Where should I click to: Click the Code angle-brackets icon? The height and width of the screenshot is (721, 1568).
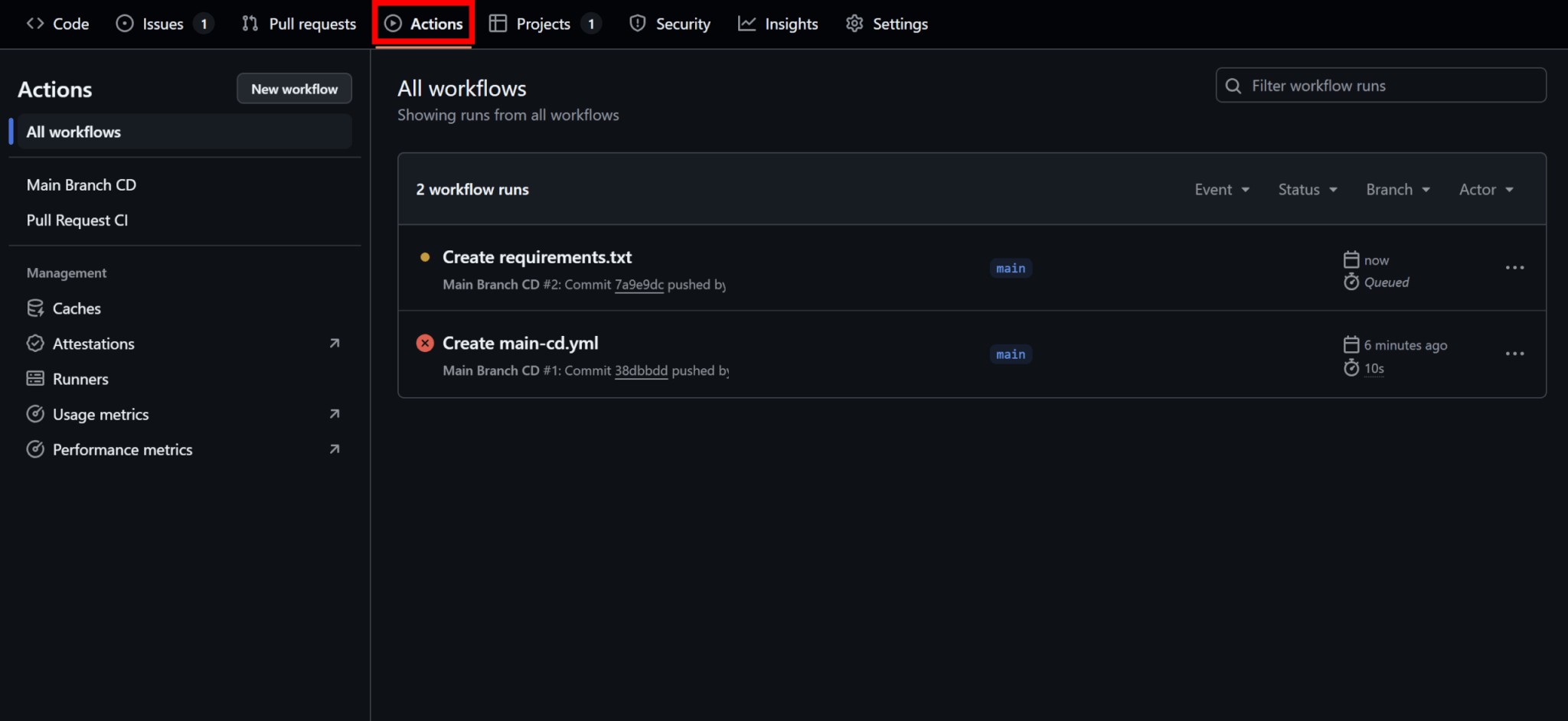pyautogui.click(x=35, y=24)
